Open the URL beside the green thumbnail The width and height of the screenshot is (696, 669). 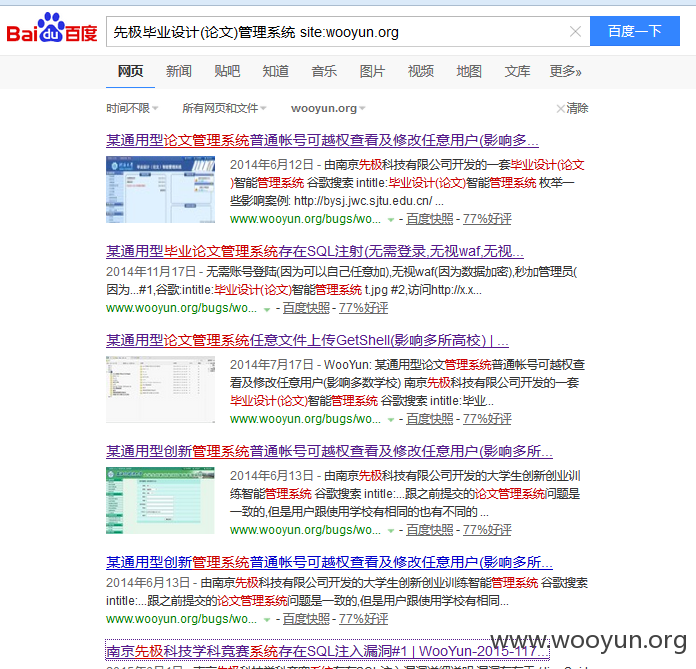(305, 530)
